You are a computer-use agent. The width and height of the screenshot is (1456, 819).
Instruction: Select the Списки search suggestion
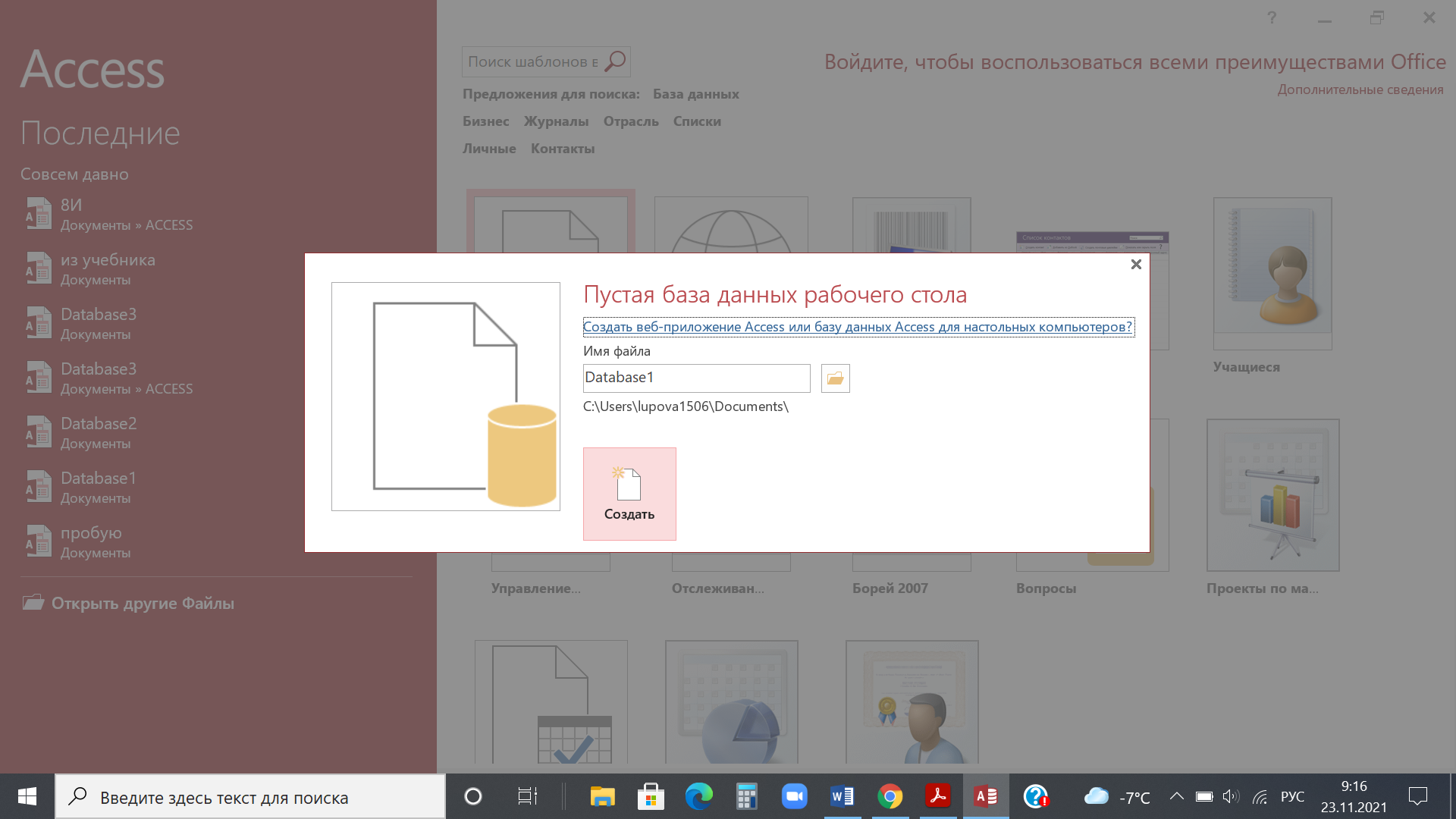tap(696, 121)
